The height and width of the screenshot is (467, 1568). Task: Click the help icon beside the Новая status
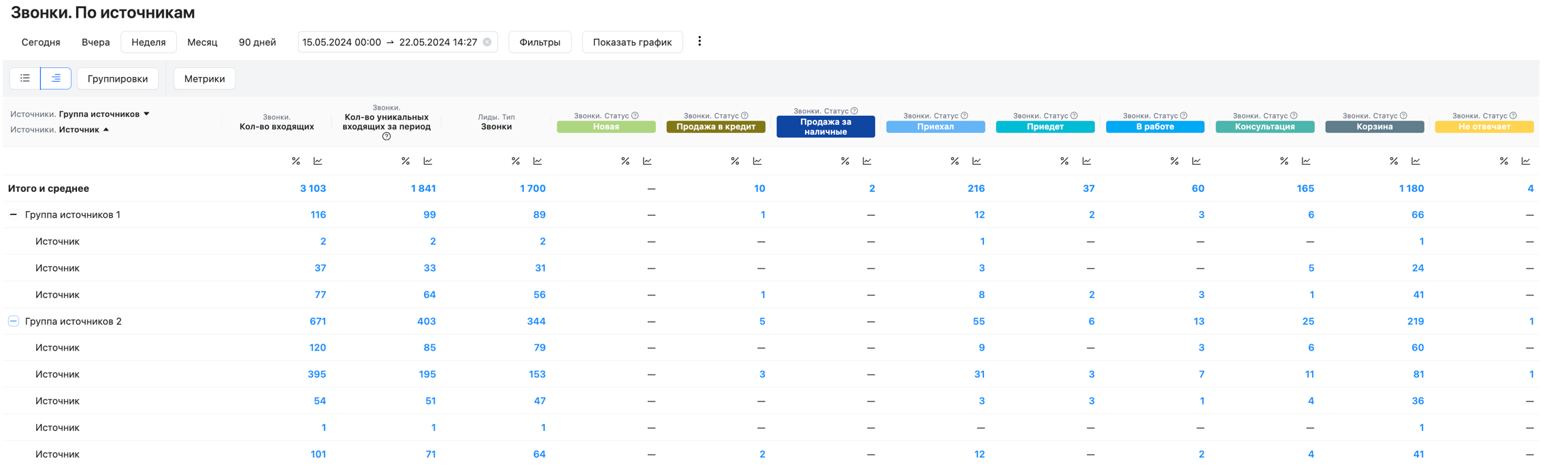[x=635, y=116]
